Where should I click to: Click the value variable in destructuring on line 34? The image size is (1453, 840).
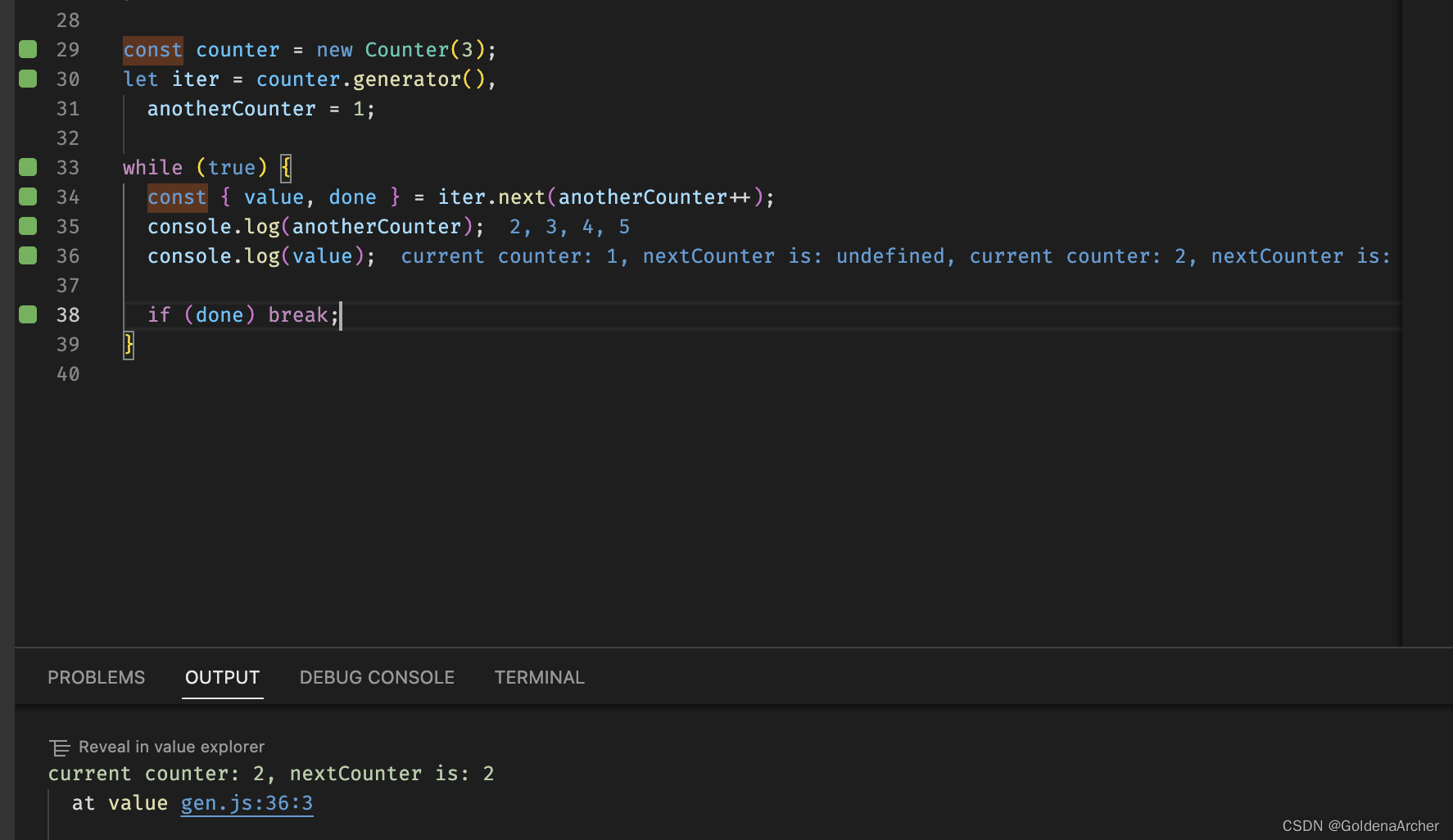[x=274, y=197]
